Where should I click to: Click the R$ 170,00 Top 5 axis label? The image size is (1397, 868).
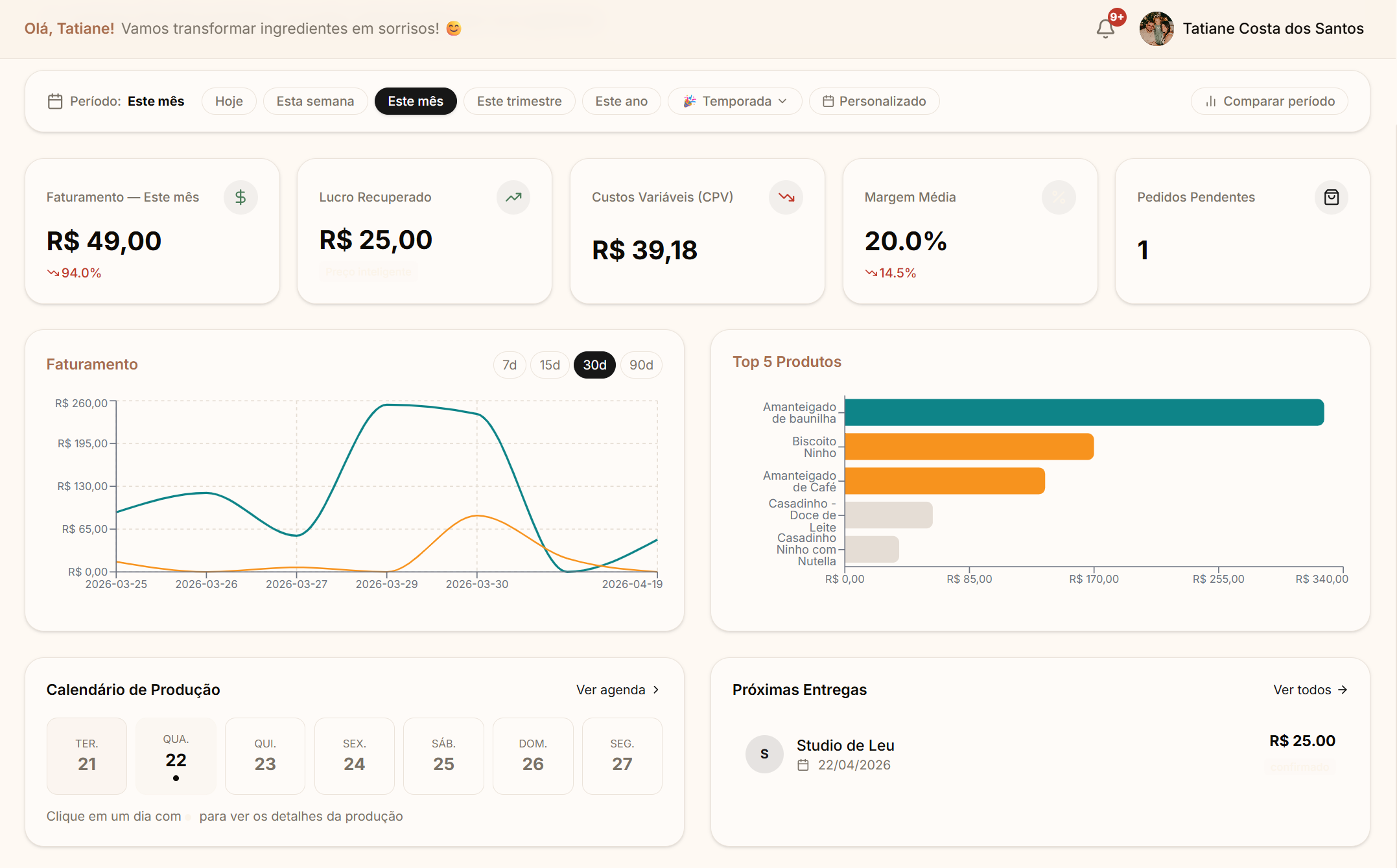click(x=1094, y=579)
